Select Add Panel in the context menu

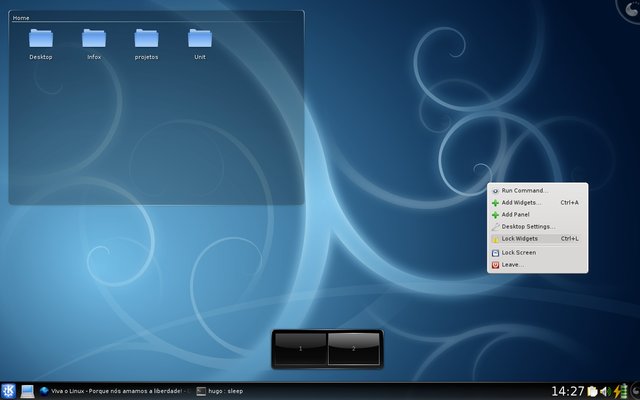(537, 215)
